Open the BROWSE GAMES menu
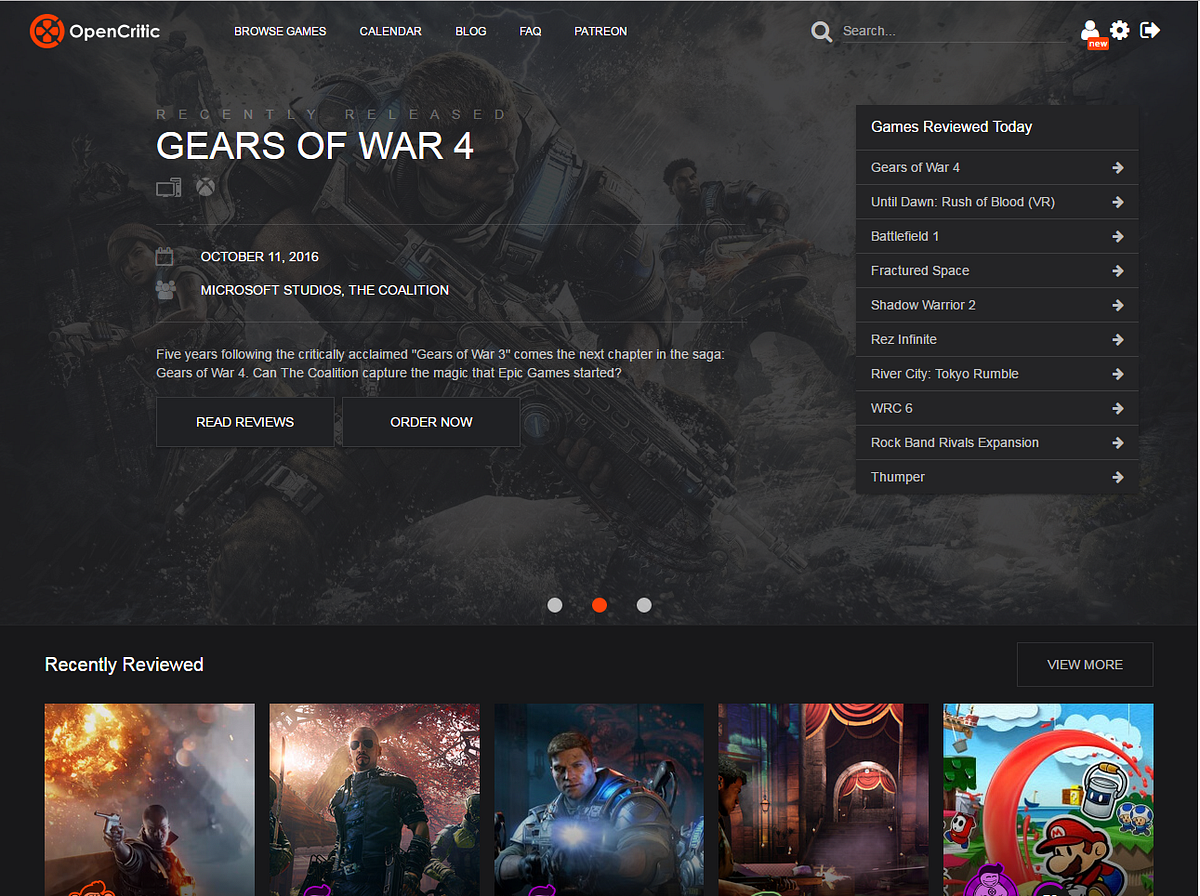1200x896 pixels. coord(280,31)
